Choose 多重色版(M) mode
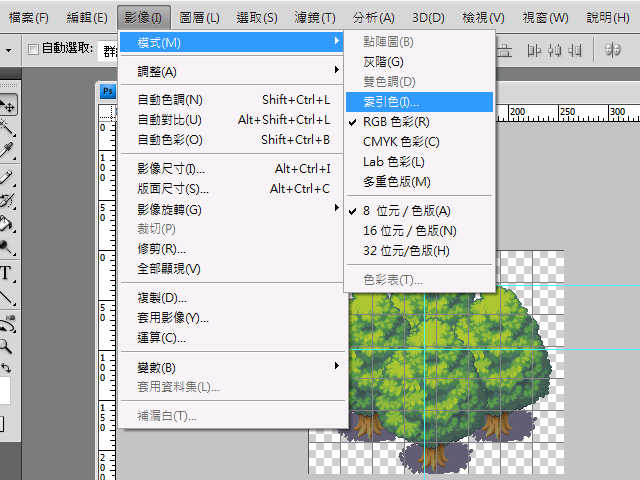The height and width of the screenshot is (480, 640). point(420,182)
